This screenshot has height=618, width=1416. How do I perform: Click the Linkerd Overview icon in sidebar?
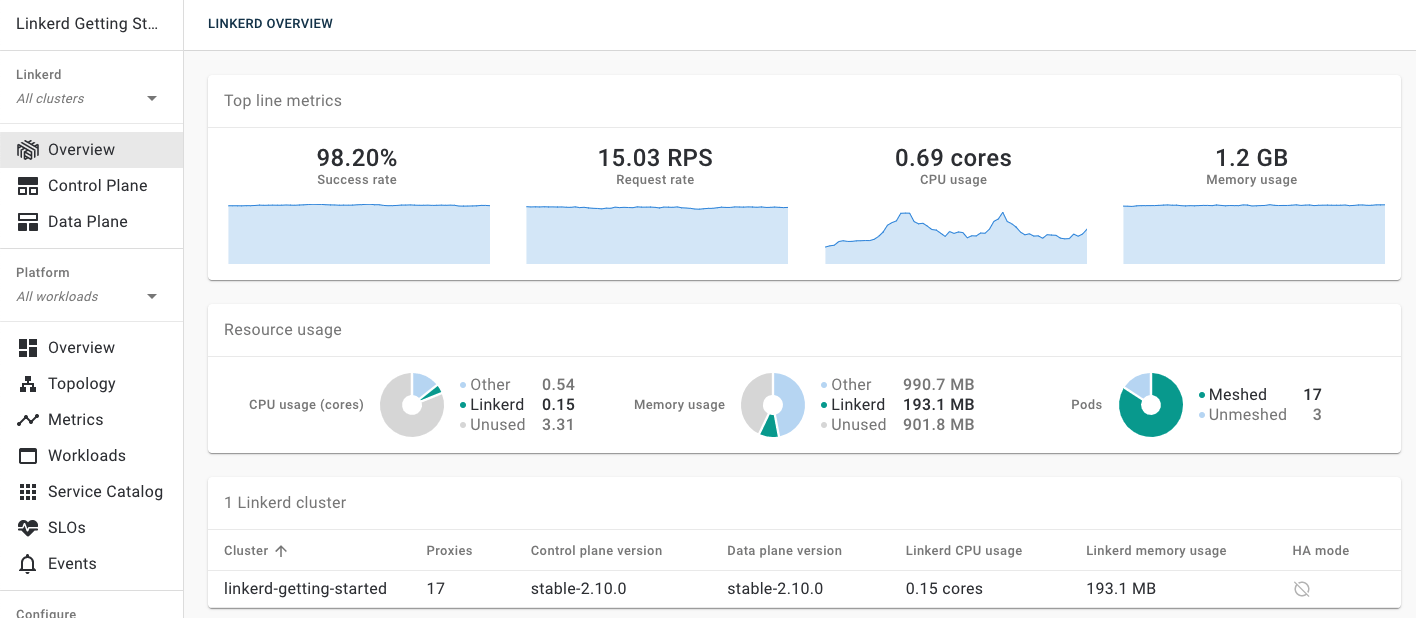click(28, 150)
